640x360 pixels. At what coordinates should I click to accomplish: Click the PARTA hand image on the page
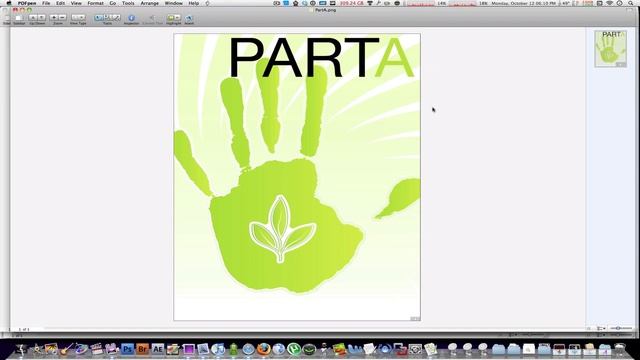(x=297, y=177)
